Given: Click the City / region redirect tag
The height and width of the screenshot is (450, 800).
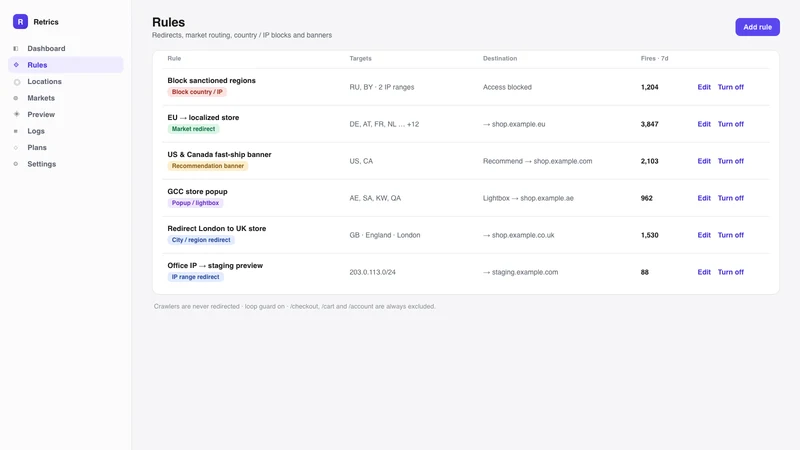Looking at the screenshot, I should pos(201,240).
